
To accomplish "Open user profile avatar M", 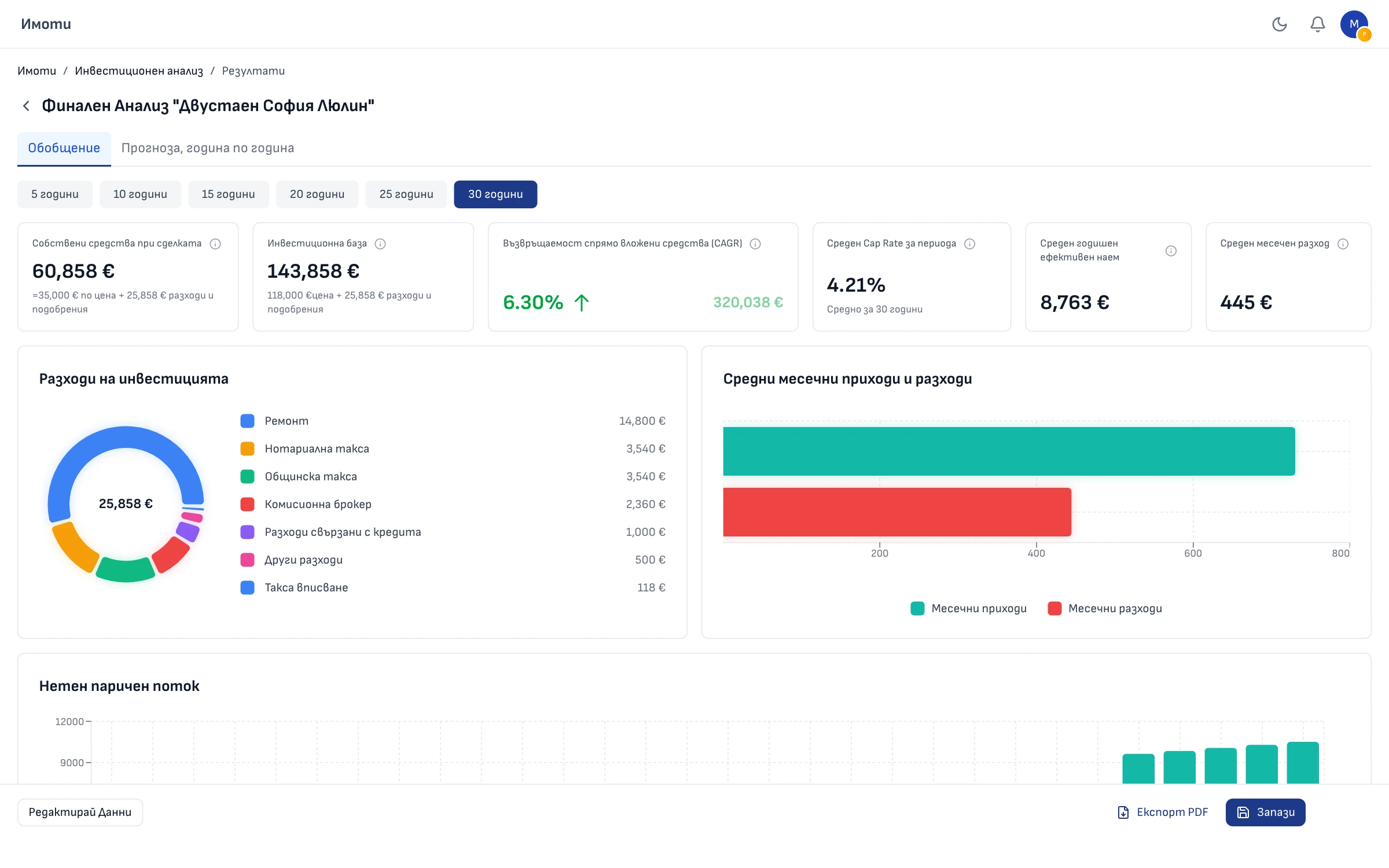I will [1354, 24].
